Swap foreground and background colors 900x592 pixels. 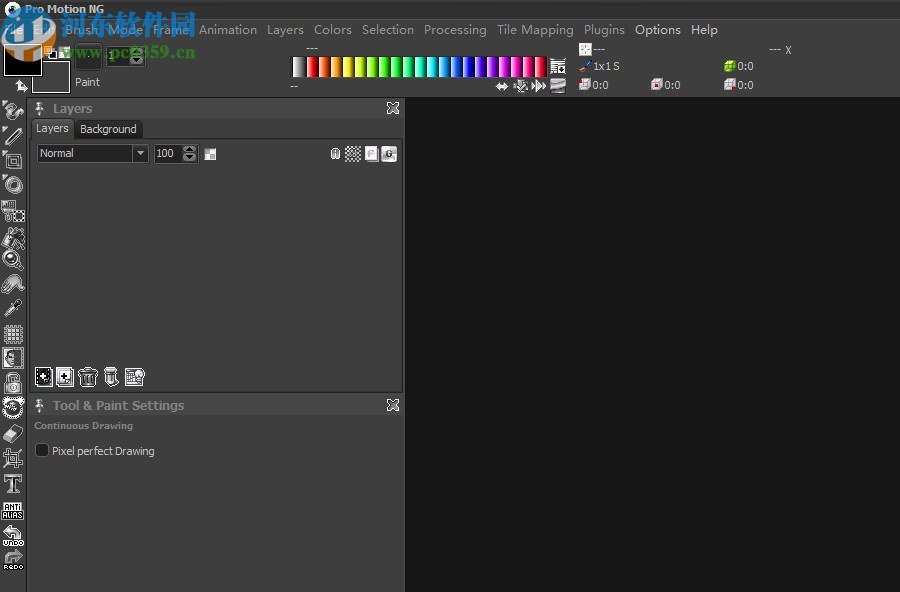(x=21, y=86)
